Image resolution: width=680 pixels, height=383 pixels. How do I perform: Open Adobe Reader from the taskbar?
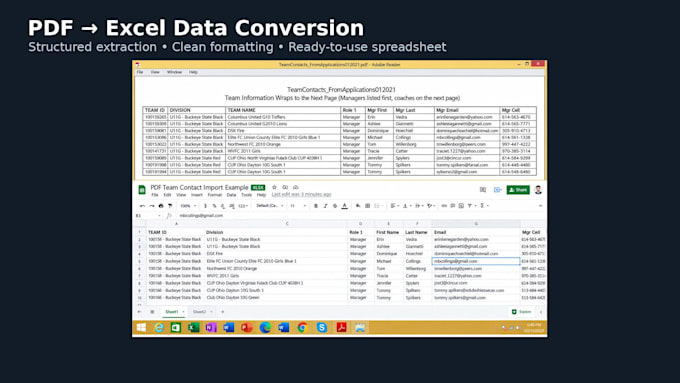[x=341, y=327]
